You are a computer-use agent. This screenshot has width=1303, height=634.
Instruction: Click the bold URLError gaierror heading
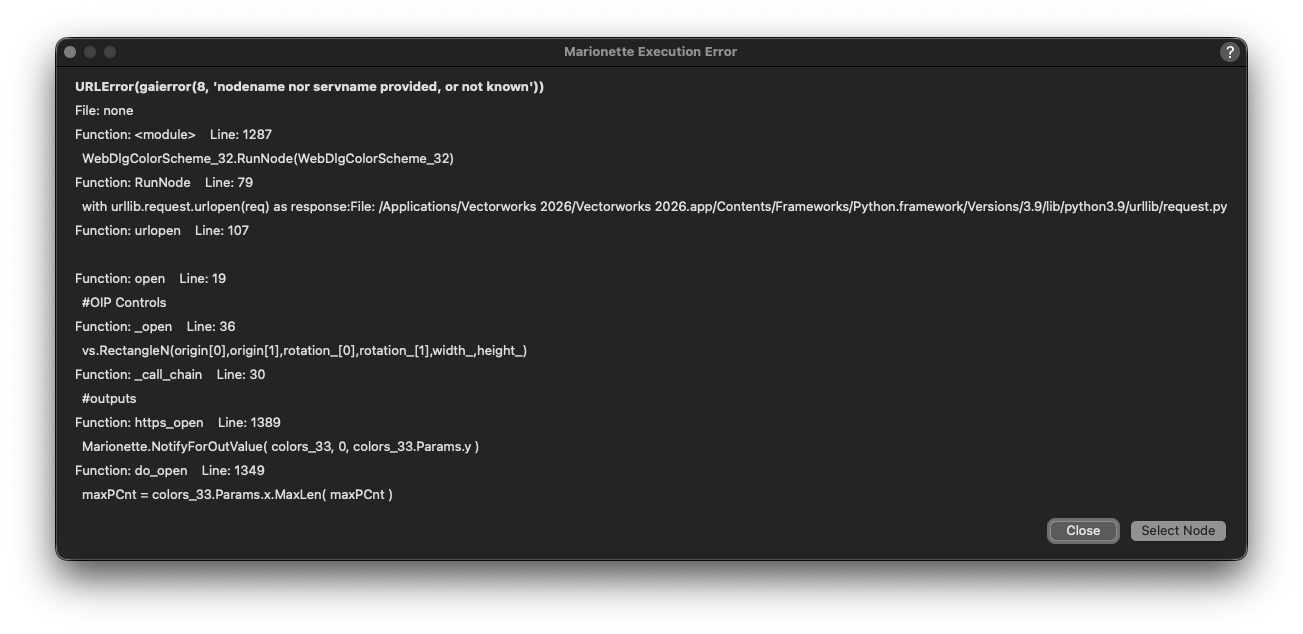pos(309,87)
